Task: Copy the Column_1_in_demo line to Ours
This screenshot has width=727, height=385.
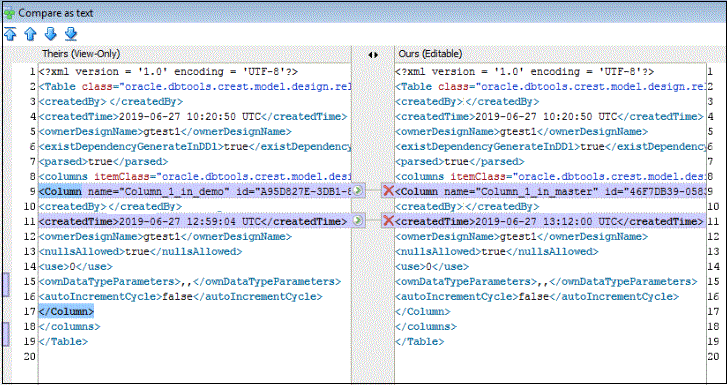Action: click(x=358, y=190)
